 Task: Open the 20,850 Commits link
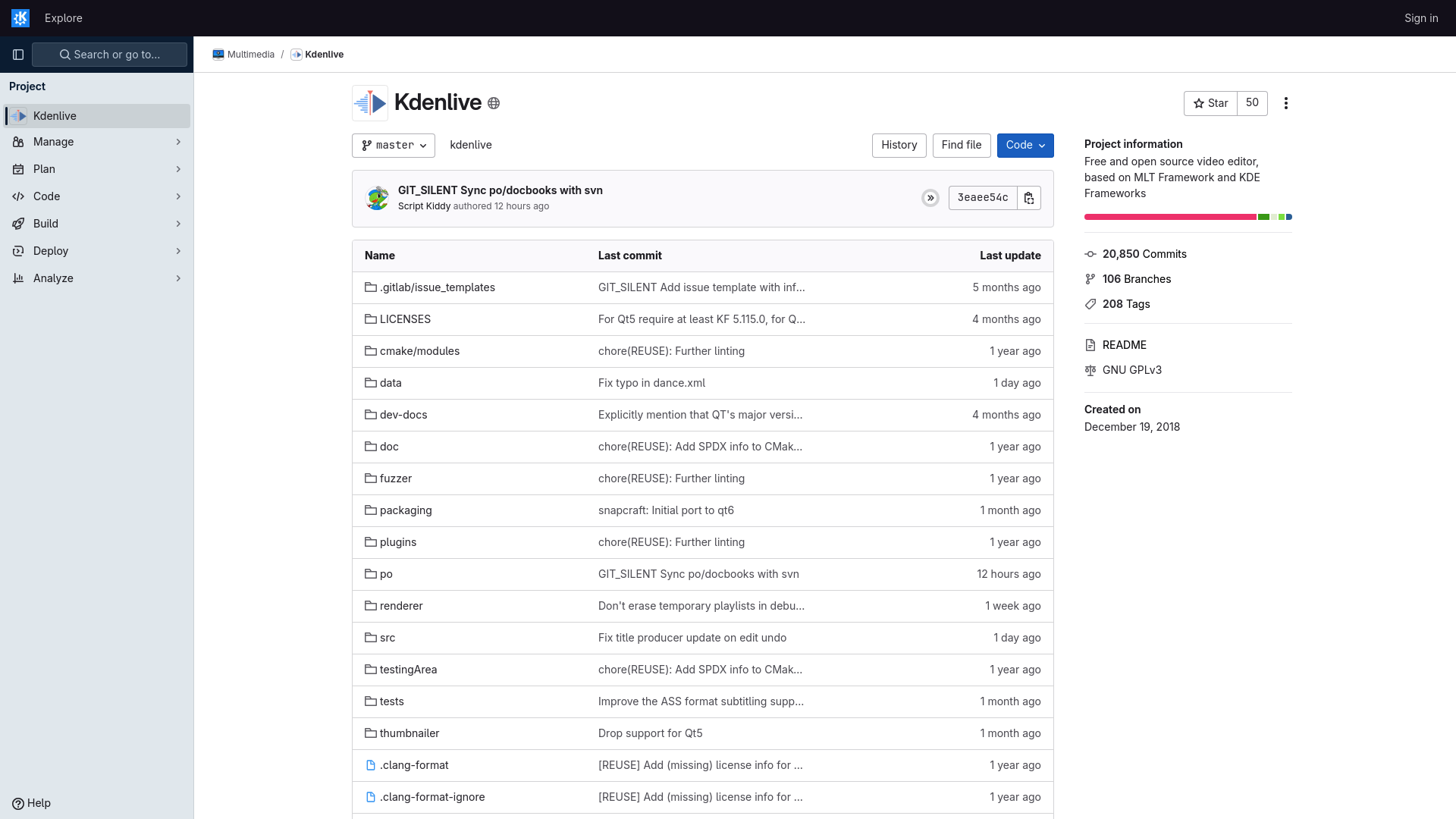(x=1144, y=254)
